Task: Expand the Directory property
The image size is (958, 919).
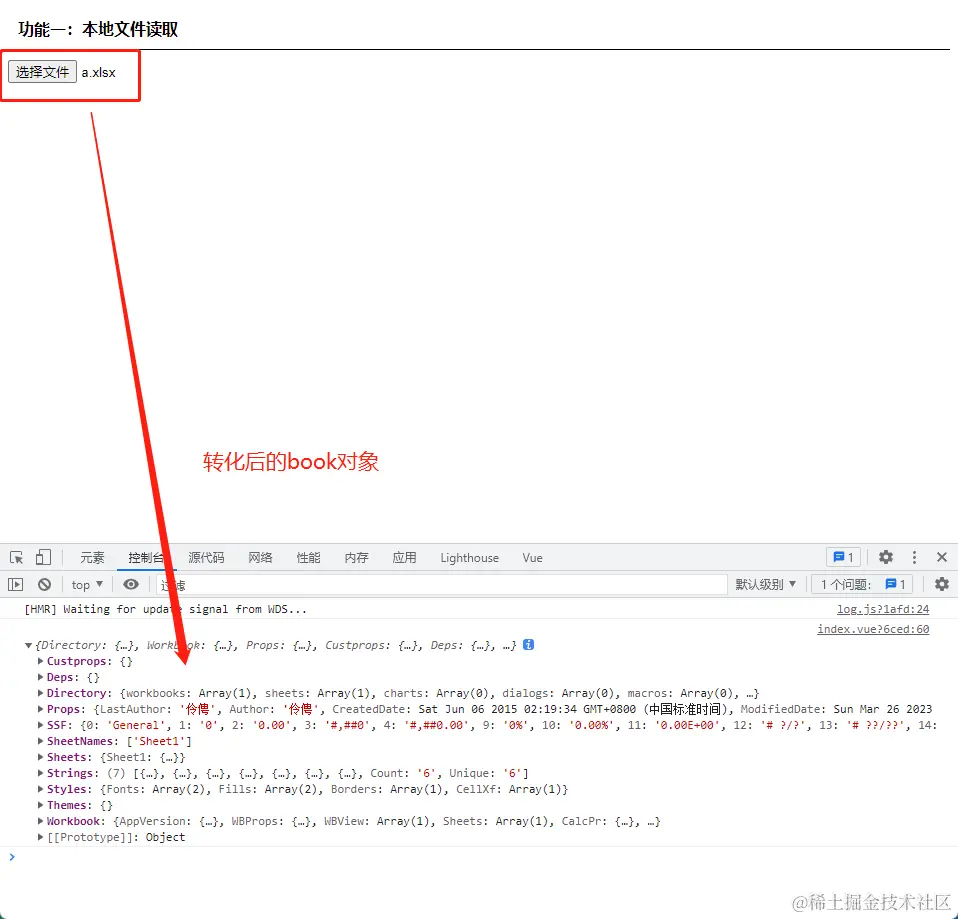Action: (40, 693)
